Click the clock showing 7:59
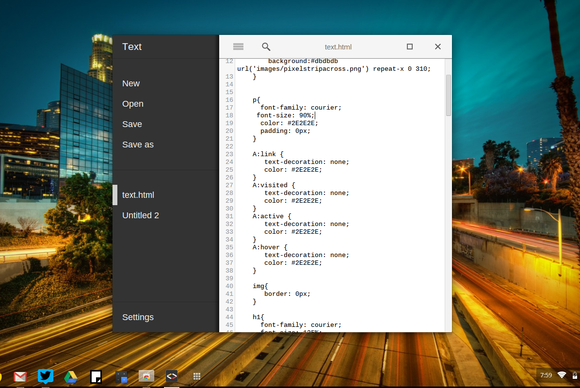The width and height of the screenshot is (580, 388). tap(546, 375)
